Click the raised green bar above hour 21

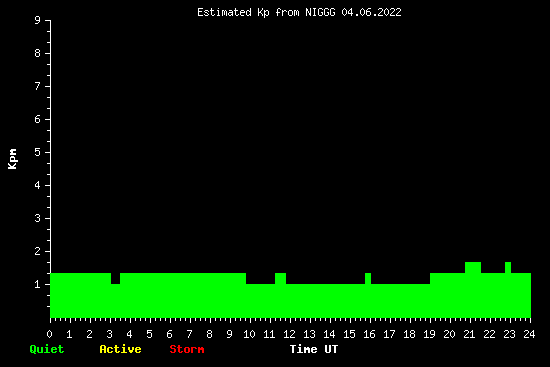[473, 267]
